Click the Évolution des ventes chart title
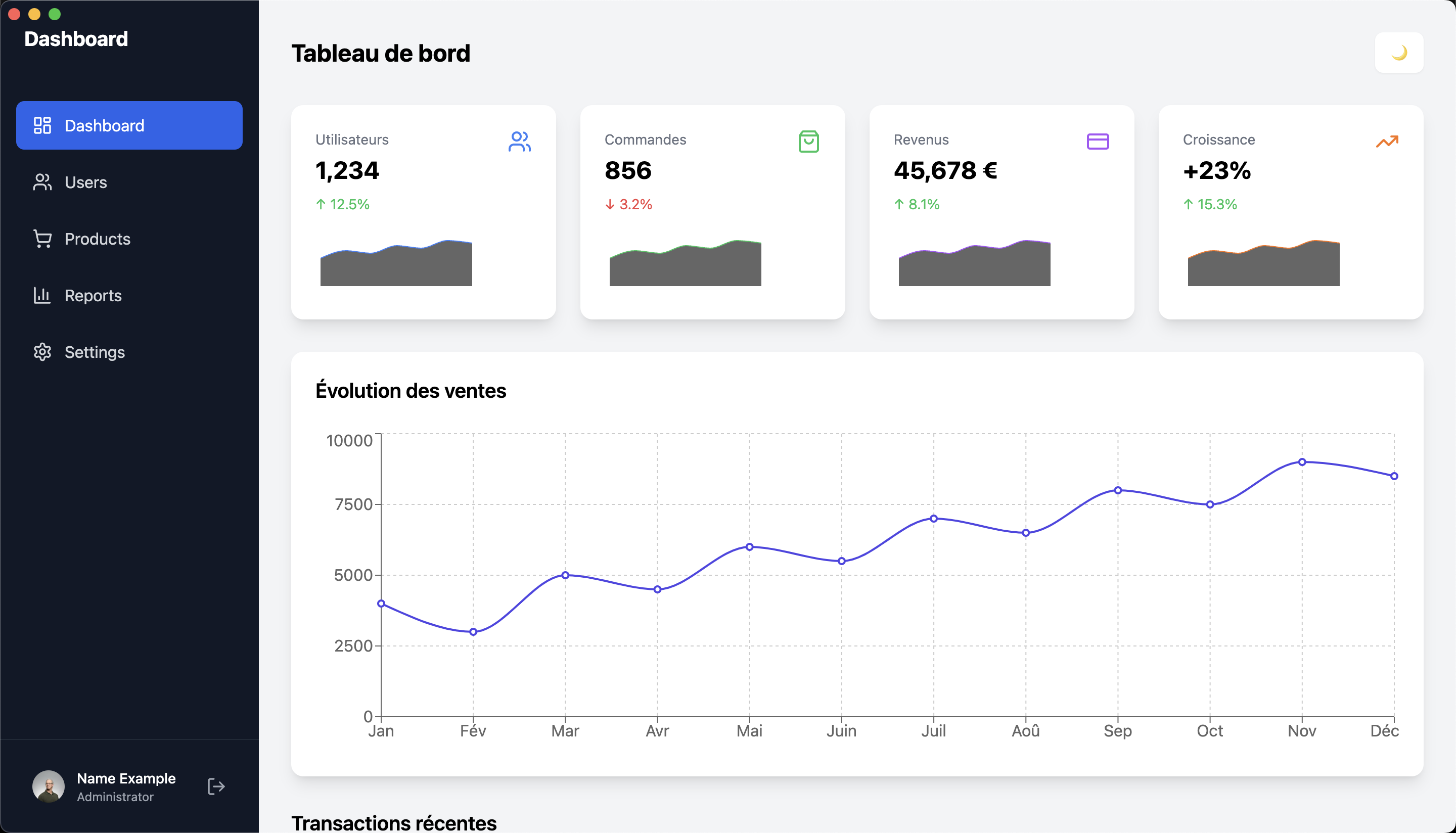 412,391
